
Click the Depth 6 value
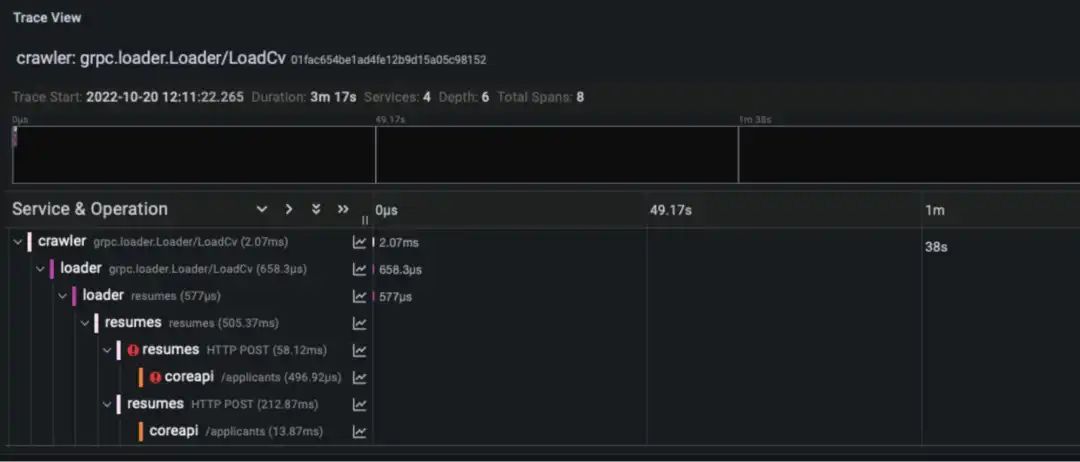tap(485, 97)
